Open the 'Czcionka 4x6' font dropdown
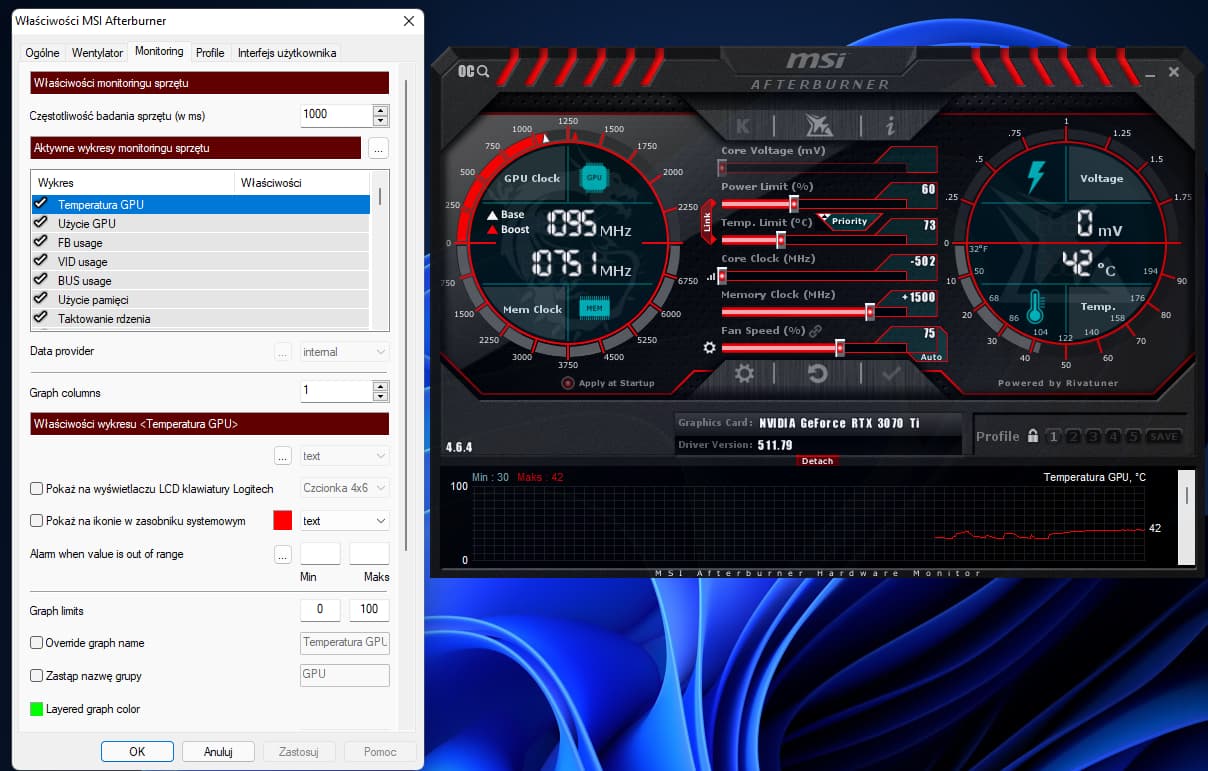This screenshot has height=771, width=1208. (x=345, y=488)
